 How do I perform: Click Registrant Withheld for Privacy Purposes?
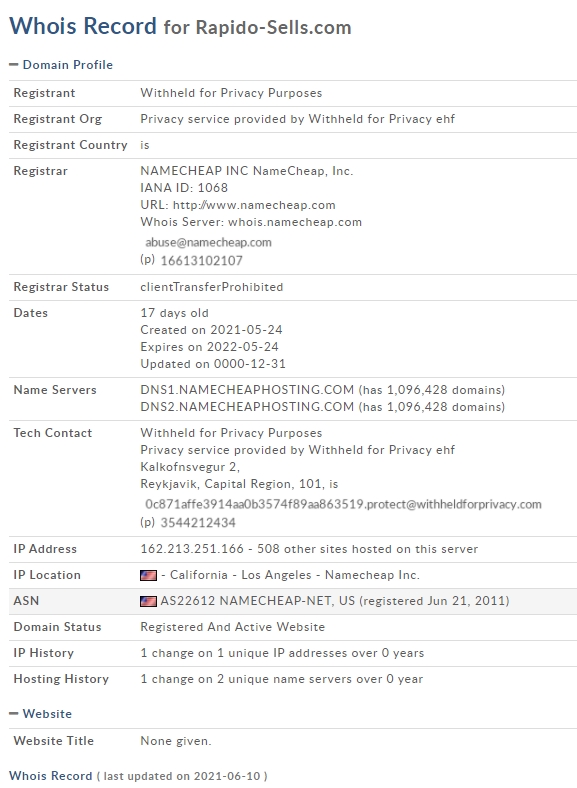(x=231, y=93)
